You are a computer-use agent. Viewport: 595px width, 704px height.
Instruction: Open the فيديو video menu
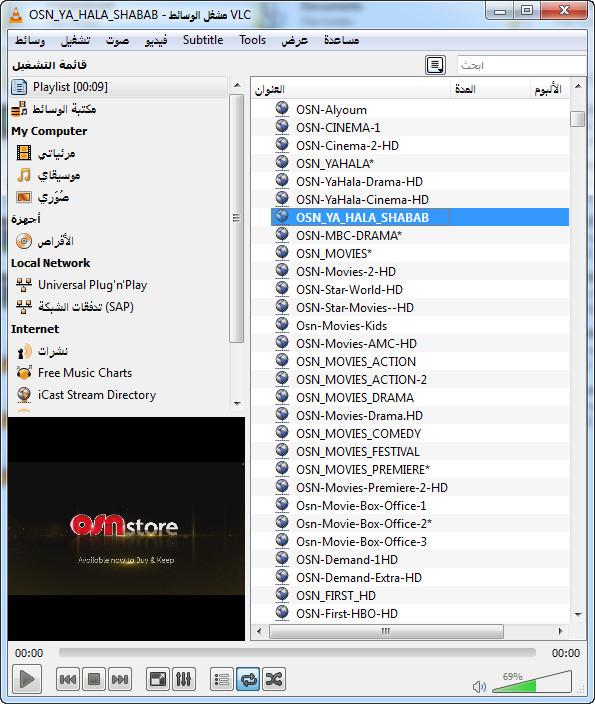156,40
